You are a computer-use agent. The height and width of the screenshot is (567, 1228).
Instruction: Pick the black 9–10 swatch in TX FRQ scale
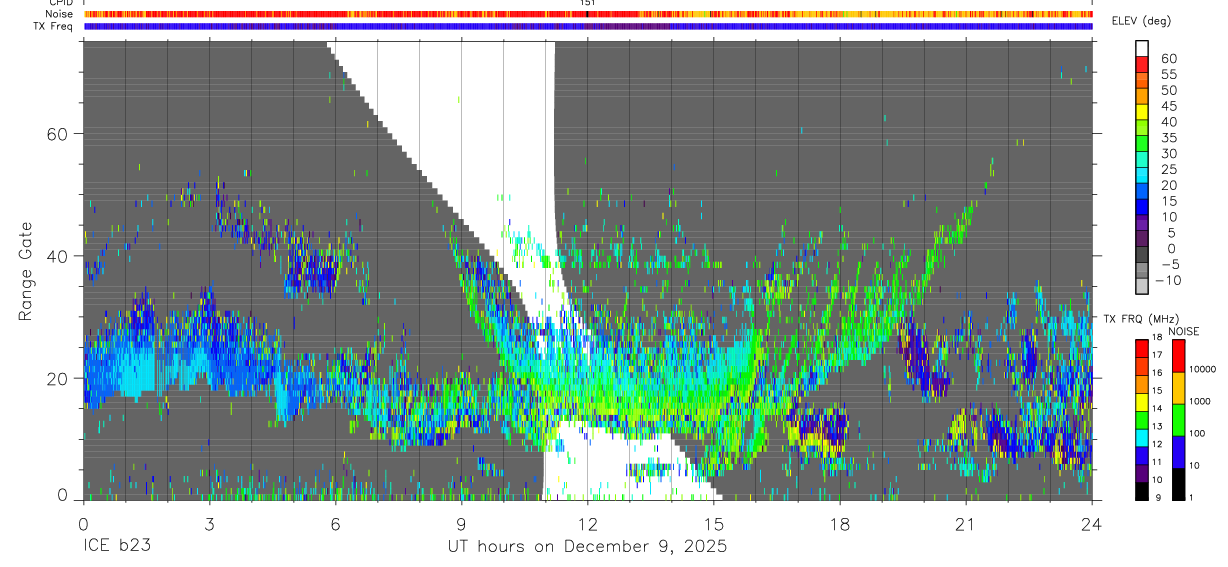point(1142,491)
